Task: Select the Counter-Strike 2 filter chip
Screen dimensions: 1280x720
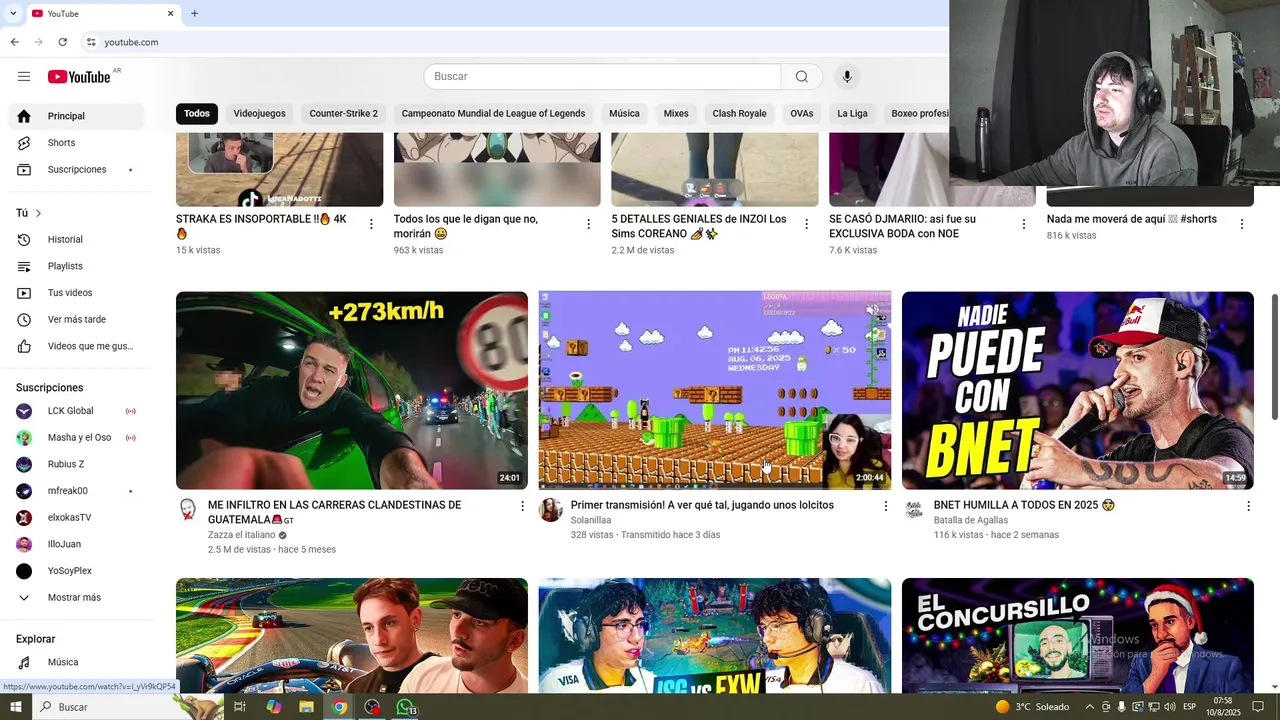Action: point(344,113)
